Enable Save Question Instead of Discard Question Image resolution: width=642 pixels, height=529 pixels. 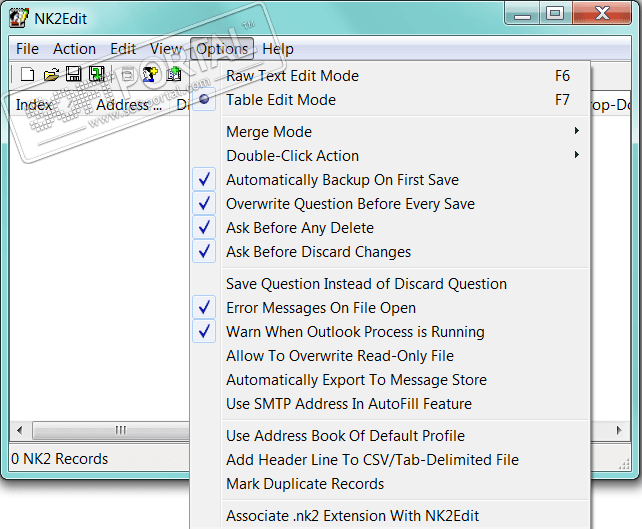click(391, 284)
